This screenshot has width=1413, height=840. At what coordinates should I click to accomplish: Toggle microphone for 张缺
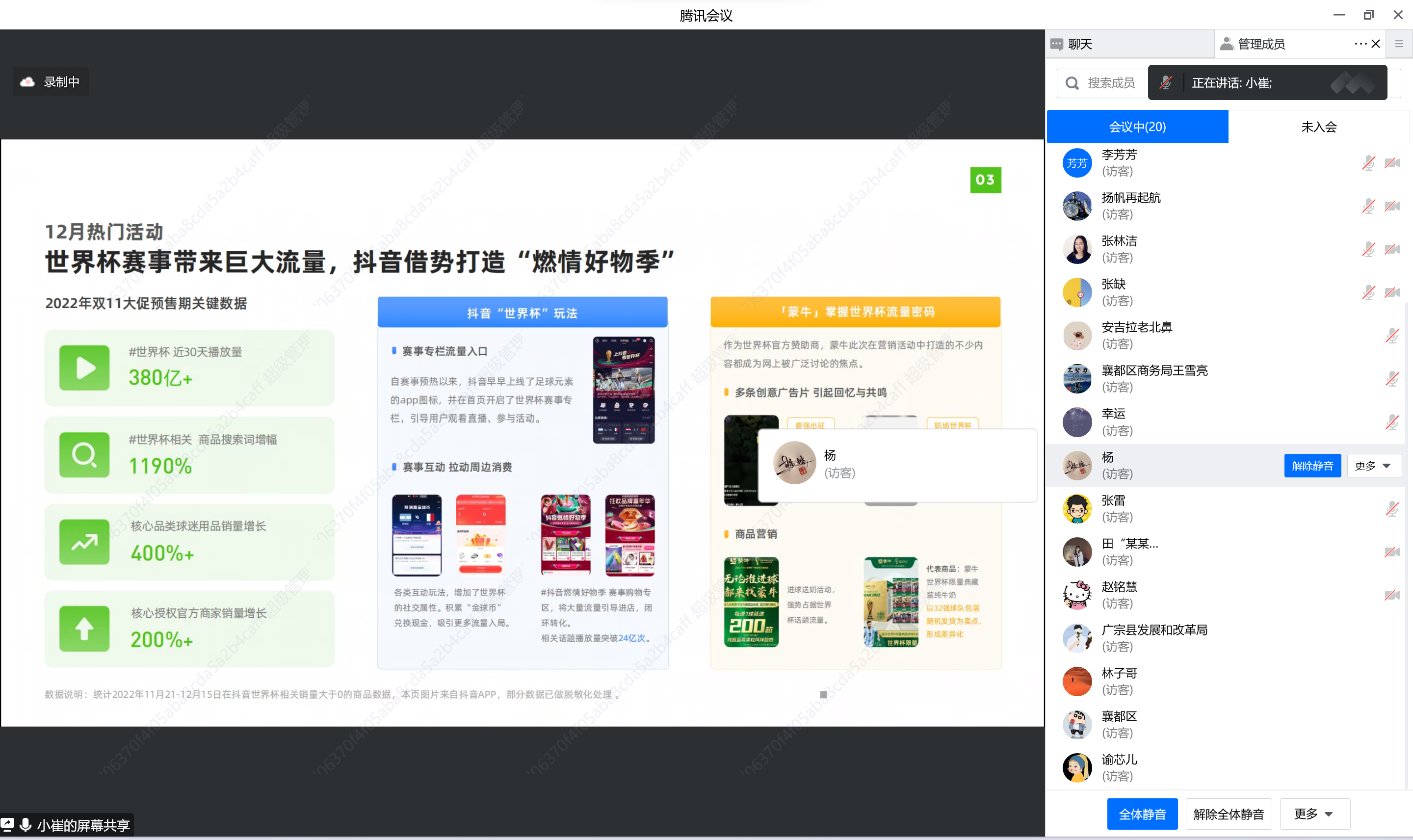pyautogui.click(x=1368, y=292)
